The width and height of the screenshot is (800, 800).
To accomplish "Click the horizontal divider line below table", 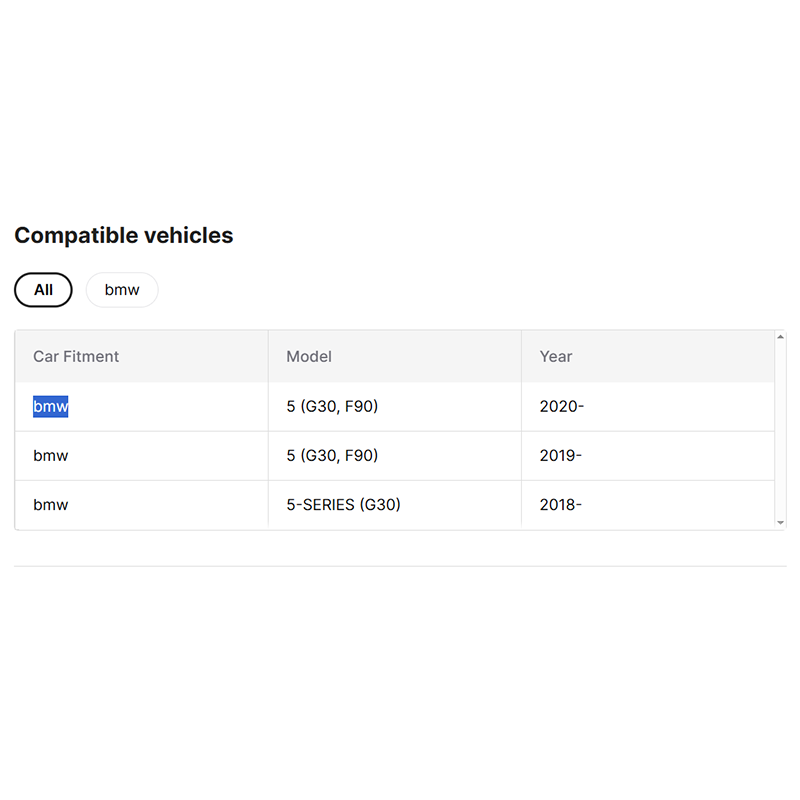I will [400, 566].
